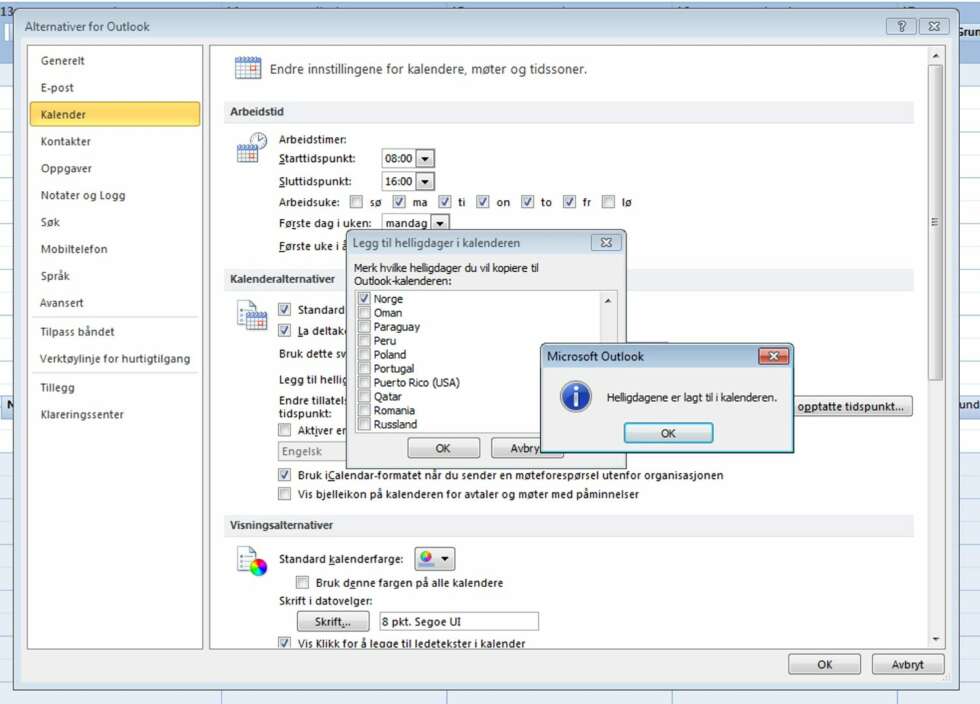980x704 pixels.
Task: Click the help question mark button
Action: 901,26
